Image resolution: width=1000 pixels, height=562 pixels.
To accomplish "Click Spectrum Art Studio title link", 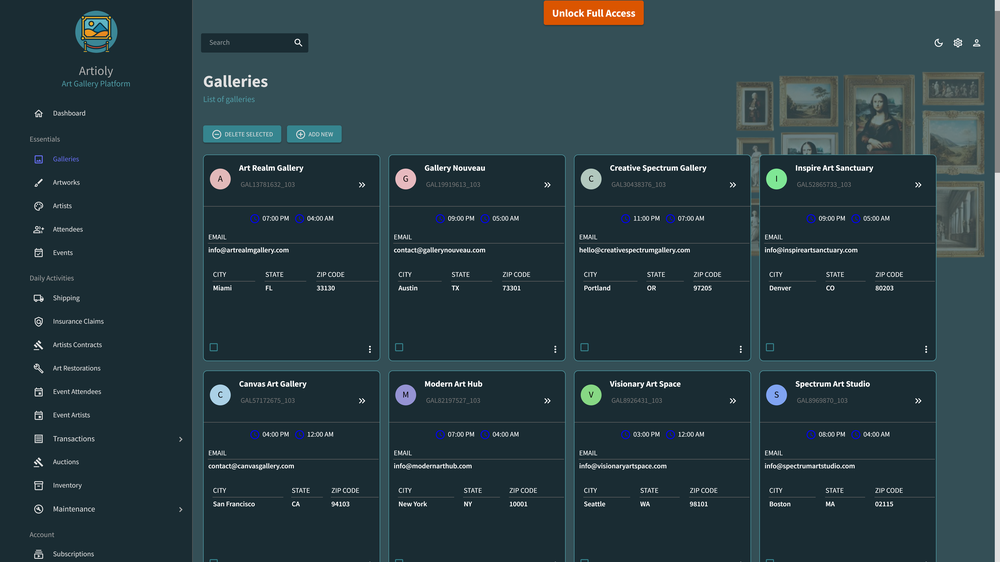I will (832, 384).
